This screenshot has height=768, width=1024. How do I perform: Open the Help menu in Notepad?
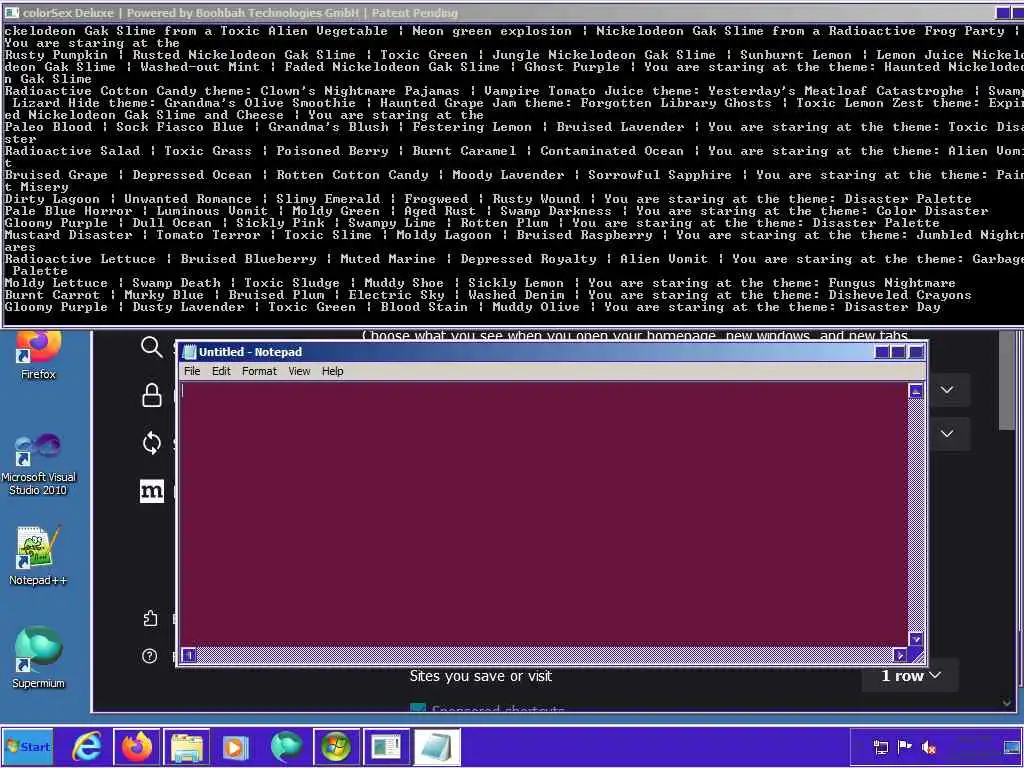coord(332,371)
